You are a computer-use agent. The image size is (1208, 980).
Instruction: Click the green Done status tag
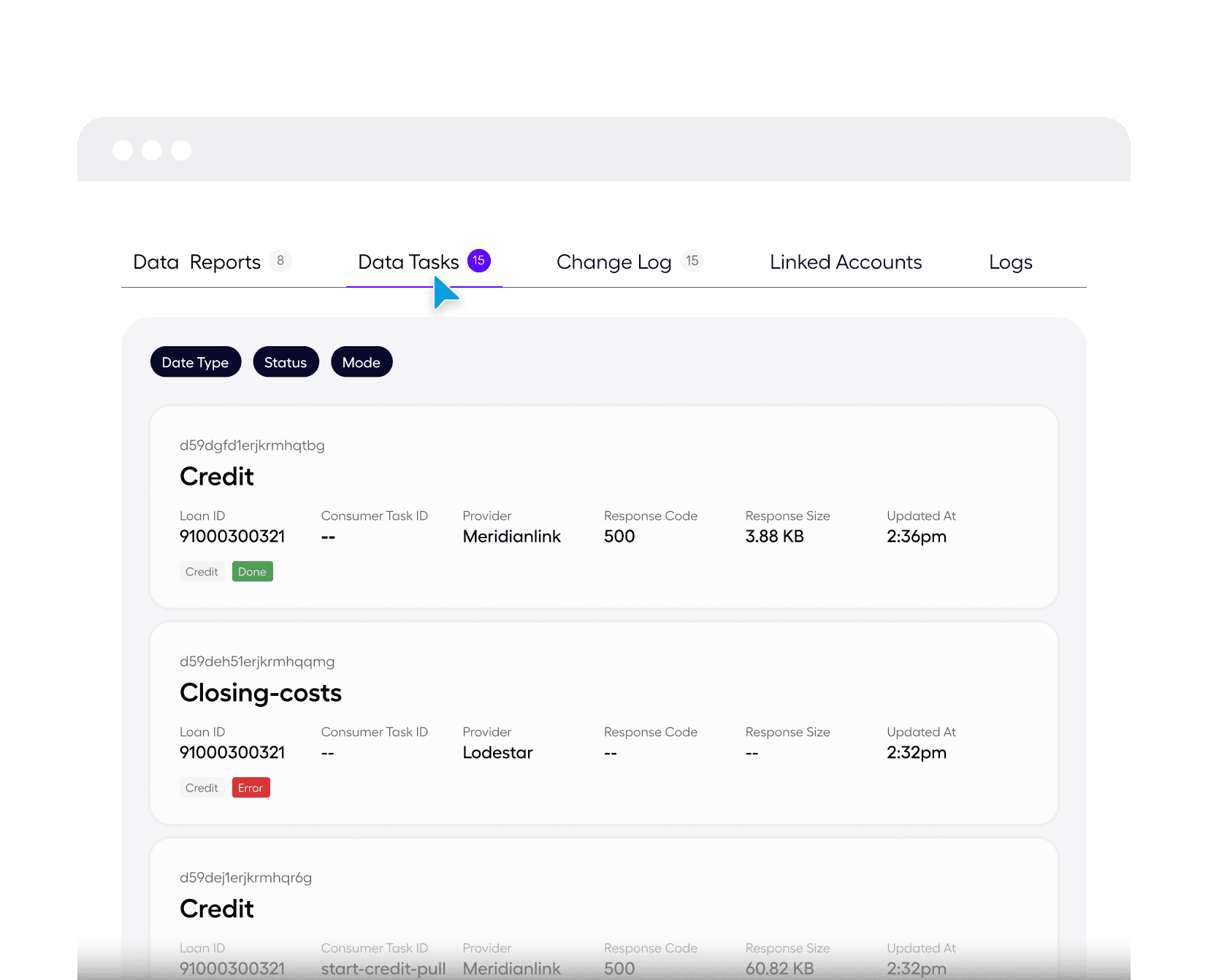pos(252,572)
